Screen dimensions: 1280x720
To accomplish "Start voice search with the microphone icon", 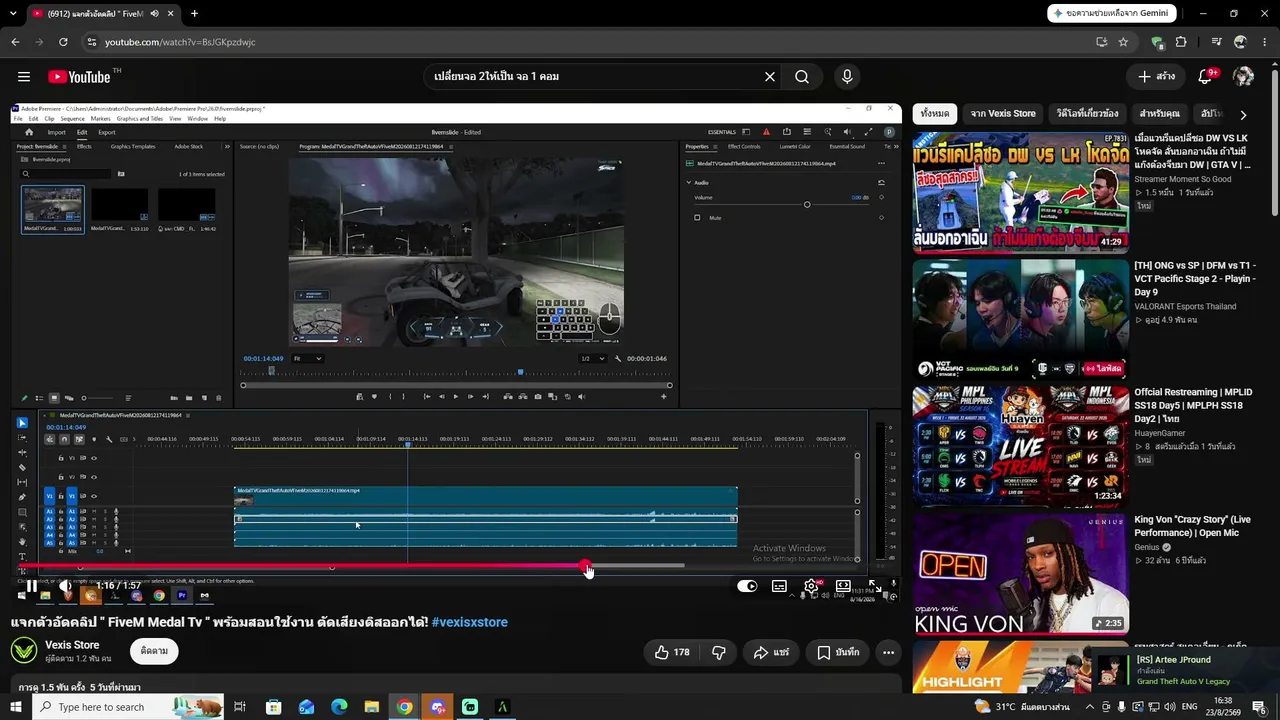I will point(847,77).
